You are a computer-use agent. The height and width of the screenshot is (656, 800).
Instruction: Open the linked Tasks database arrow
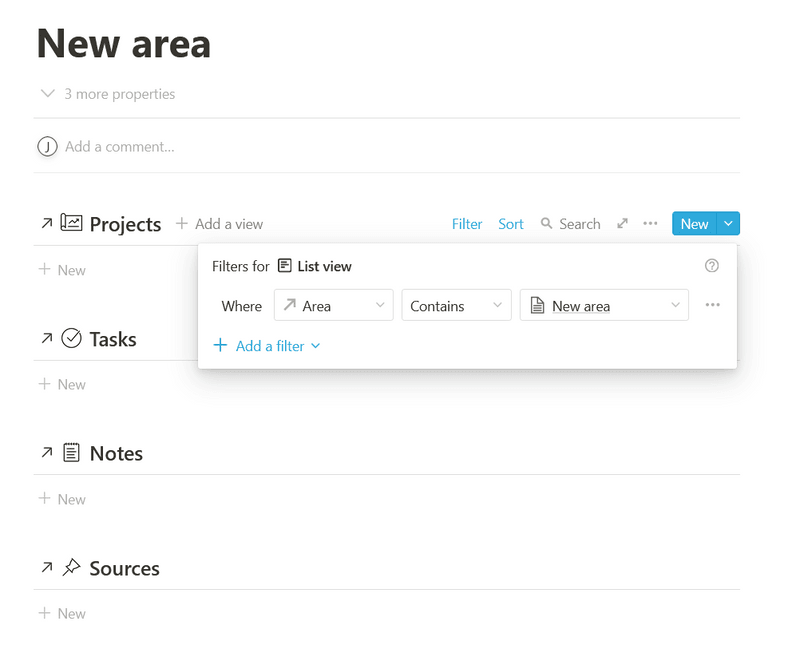coord(46,339)
